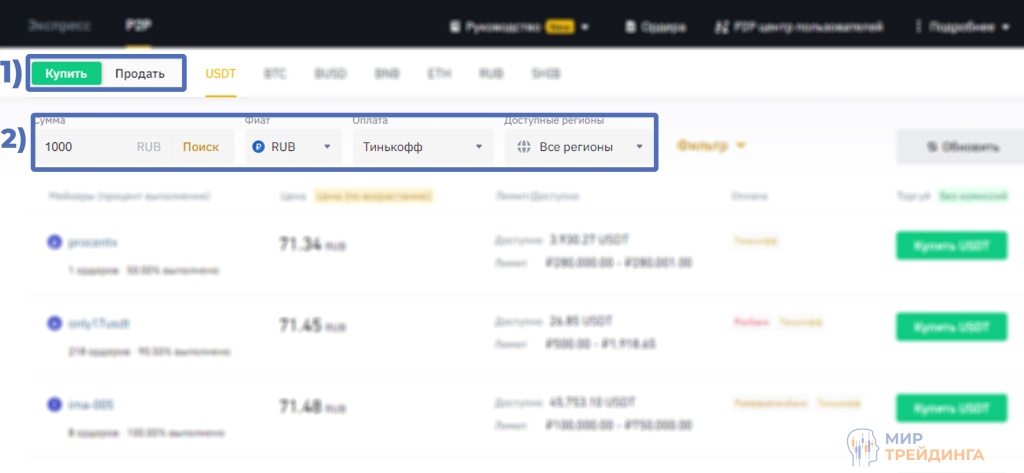Expand the Подробнее more menu
This screenshot has height=473, width=1024.
(x=963, y=27)
